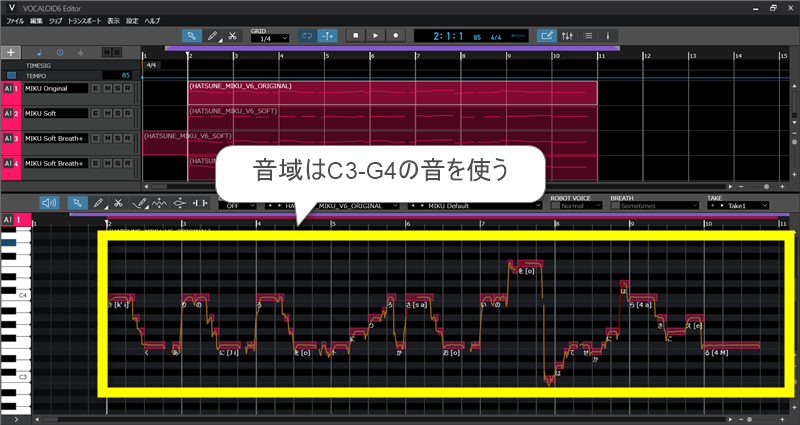Open the OFF dropdown in editor toolbar

click(x=238, y=206)
